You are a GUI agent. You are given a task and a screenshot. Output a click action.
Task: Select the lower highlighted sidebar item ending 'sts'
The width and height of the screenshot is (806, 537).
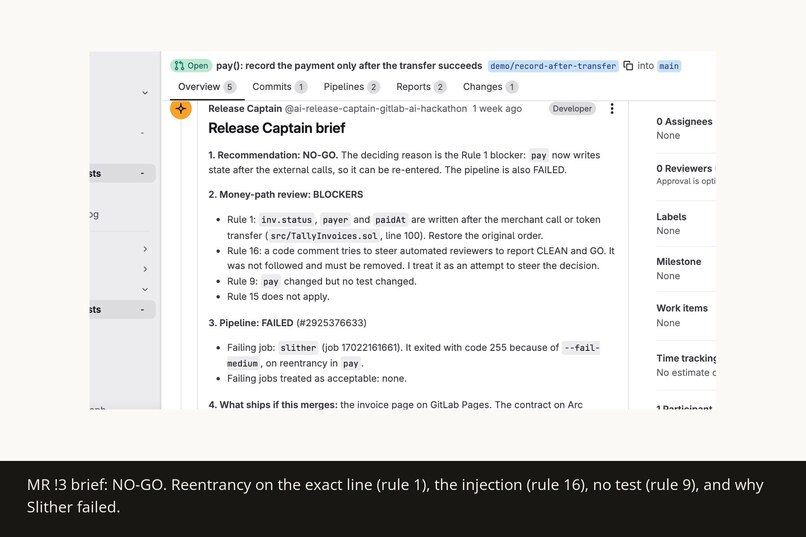click(122, 309)
